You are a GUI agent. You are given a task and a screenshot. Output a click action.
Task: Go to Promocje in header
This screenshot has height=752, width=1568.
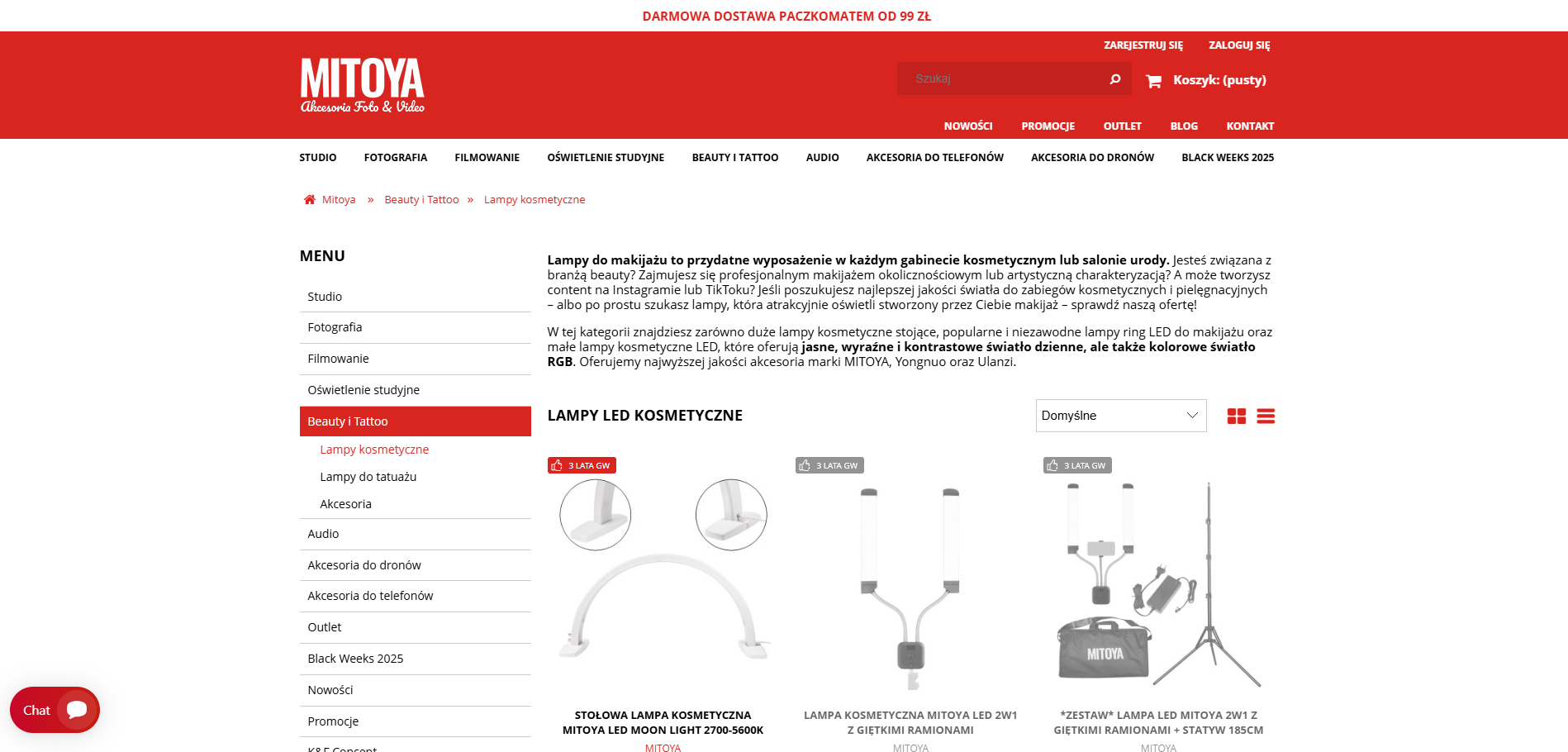[1048, 126]
